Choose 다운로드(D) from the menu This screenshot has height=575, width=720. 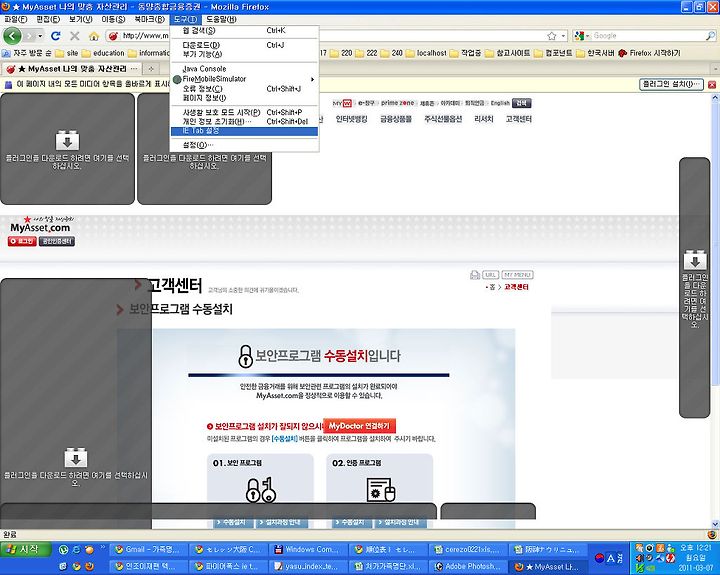pos(244,45)
